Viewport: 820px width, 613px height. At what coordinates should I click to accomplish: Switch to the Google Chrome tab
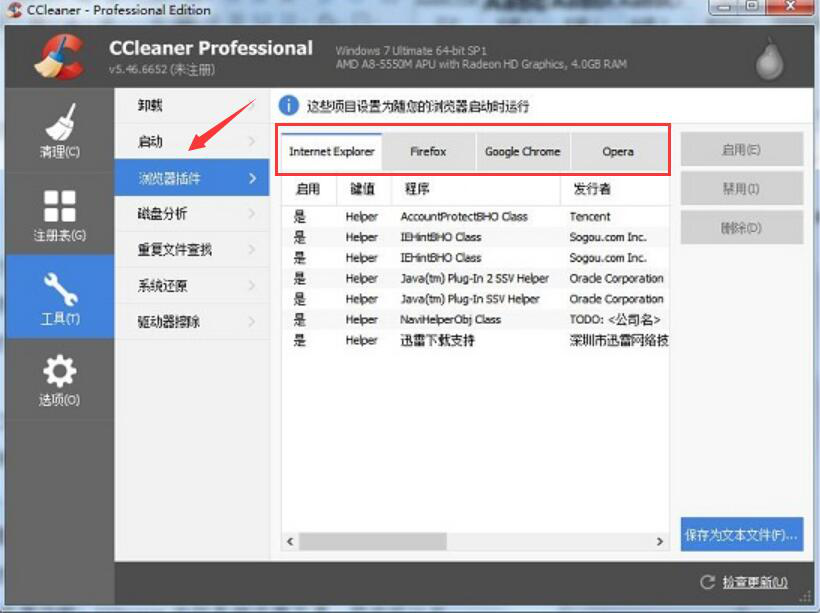pyautogui.click(x=522, y=151)
